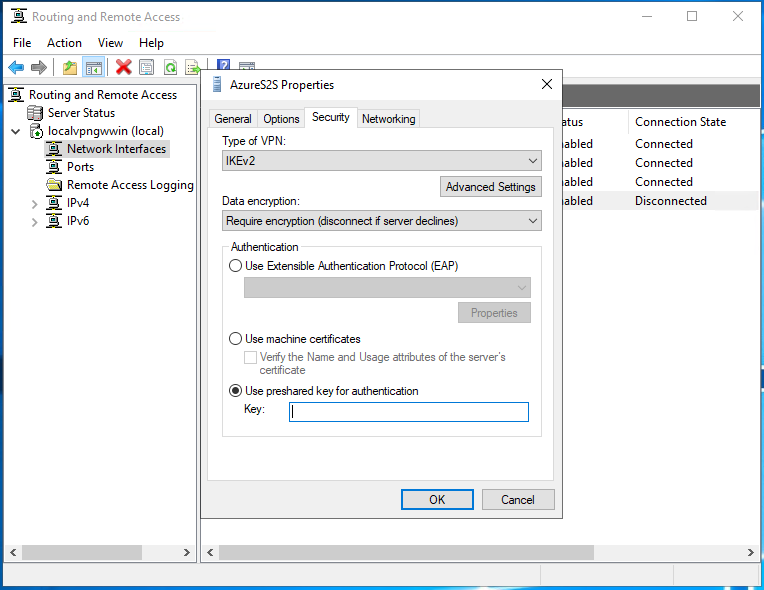Select Remote Access Logging in the tree

(x=130, y=185)
